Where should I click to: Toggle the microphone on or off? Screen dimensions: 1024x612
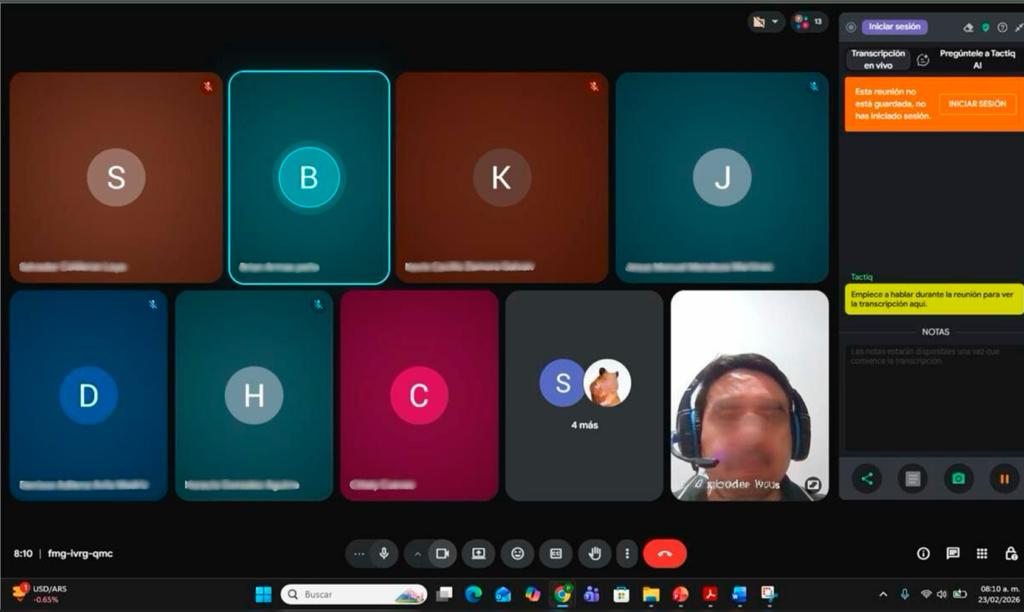click(383, 553)
